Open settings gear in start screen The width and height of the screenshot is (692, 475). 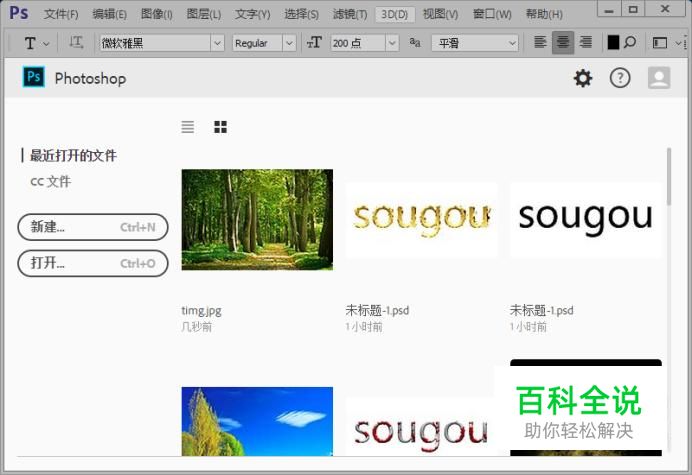click(583, 78)
